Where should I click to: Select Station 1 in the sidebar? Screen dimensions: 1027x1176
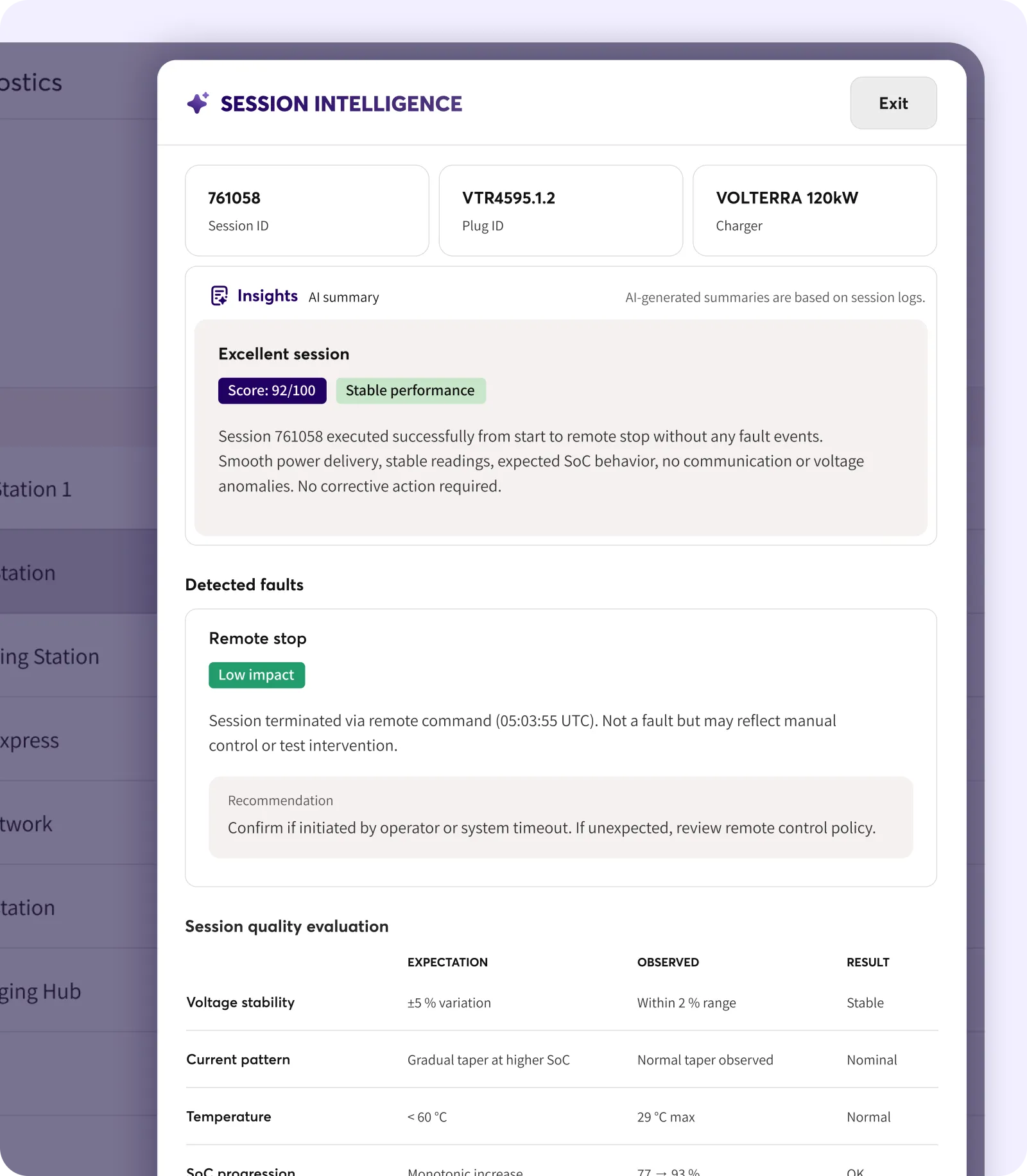(36, 489)
